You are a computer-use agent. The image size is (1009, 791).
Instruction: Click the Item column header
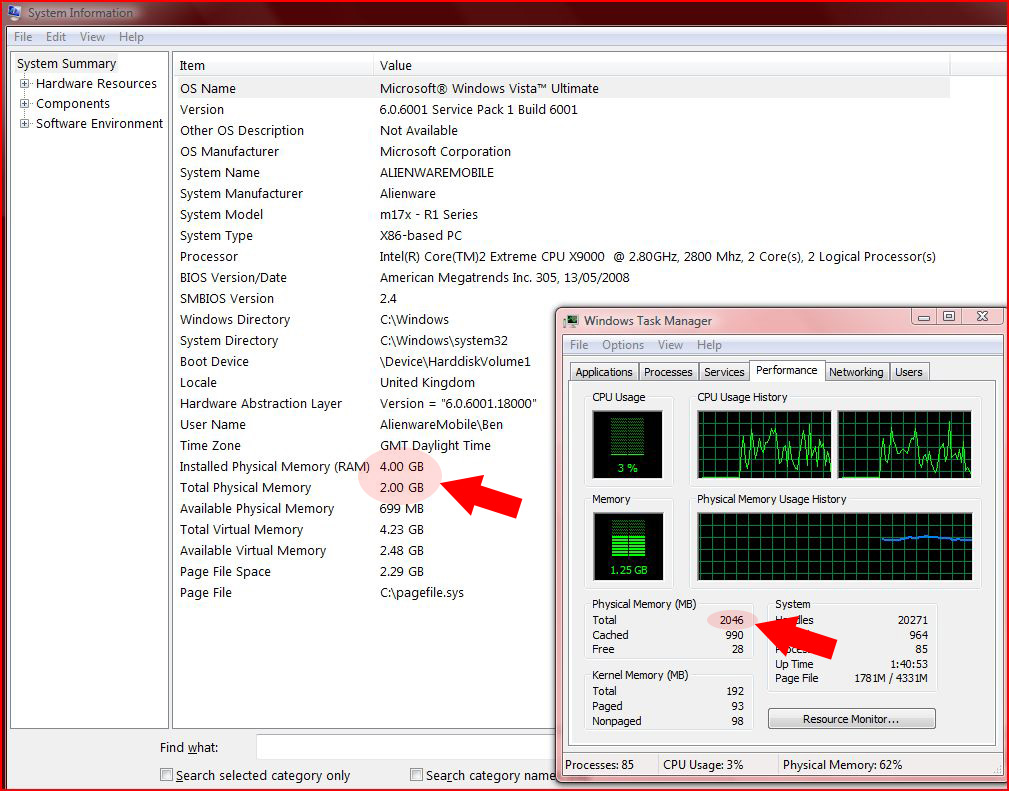[273, 66]
